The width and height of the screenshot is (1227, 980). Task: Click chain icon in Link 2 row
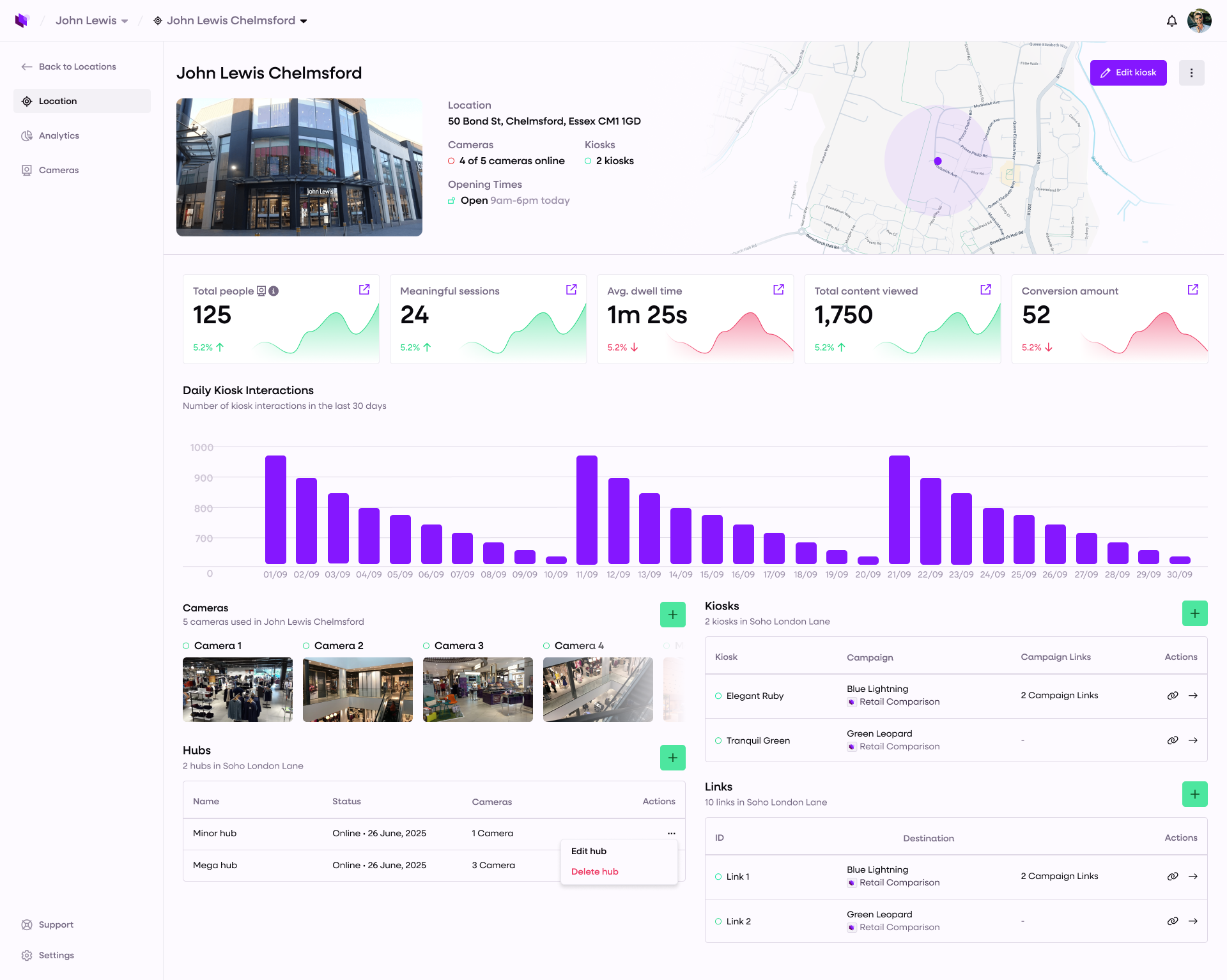tap(1173, 921)
